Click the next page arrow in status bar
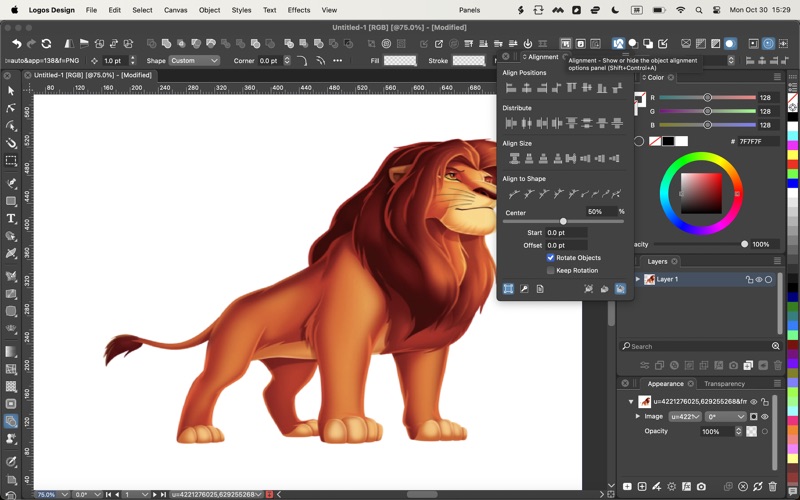Screen dimensions: 800x500 155,494
